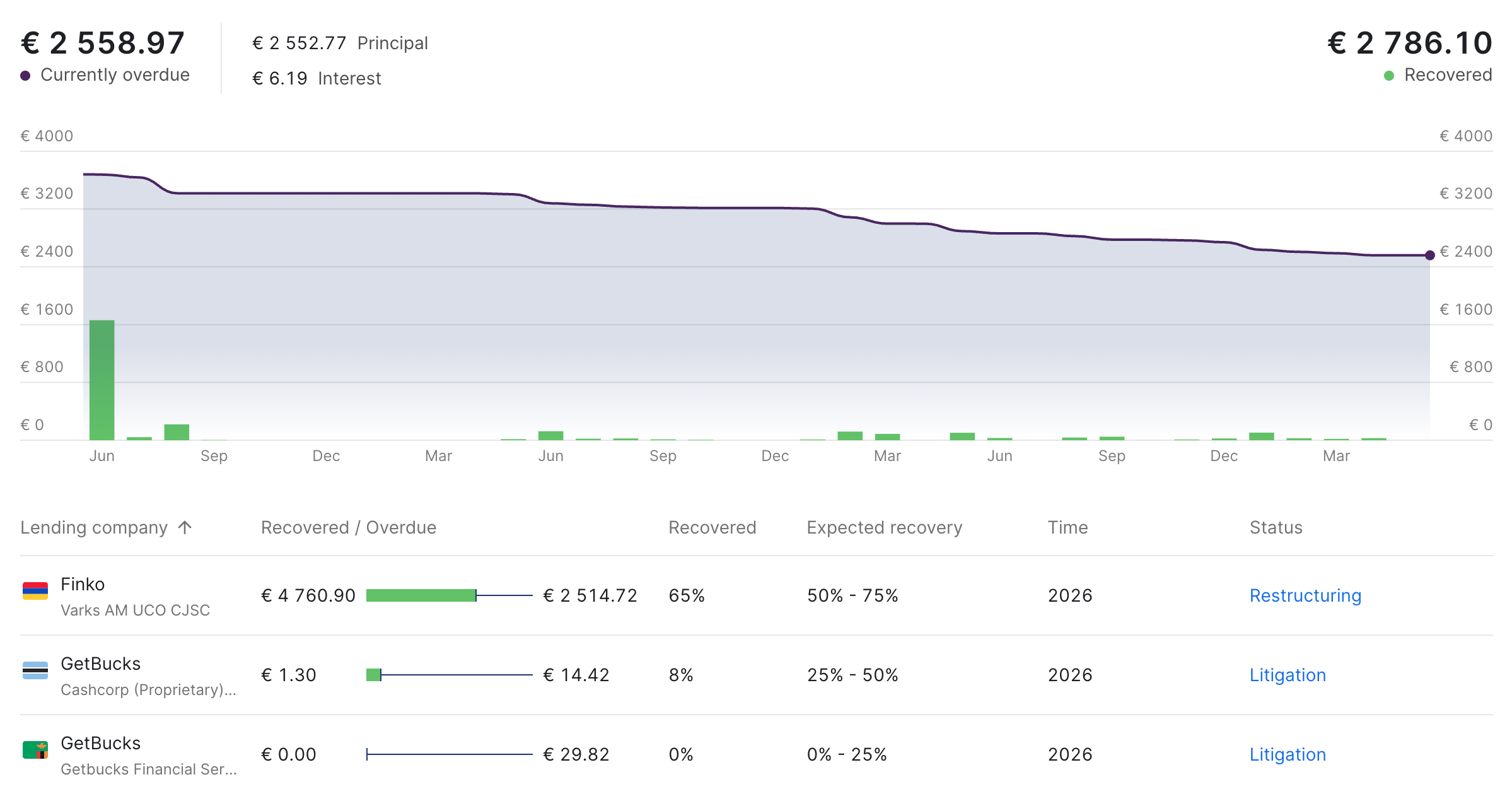Click the sort arrow next to Lending company
Image resolution: width=1512 pixels, height=801 pixels.
coord(185,527)
